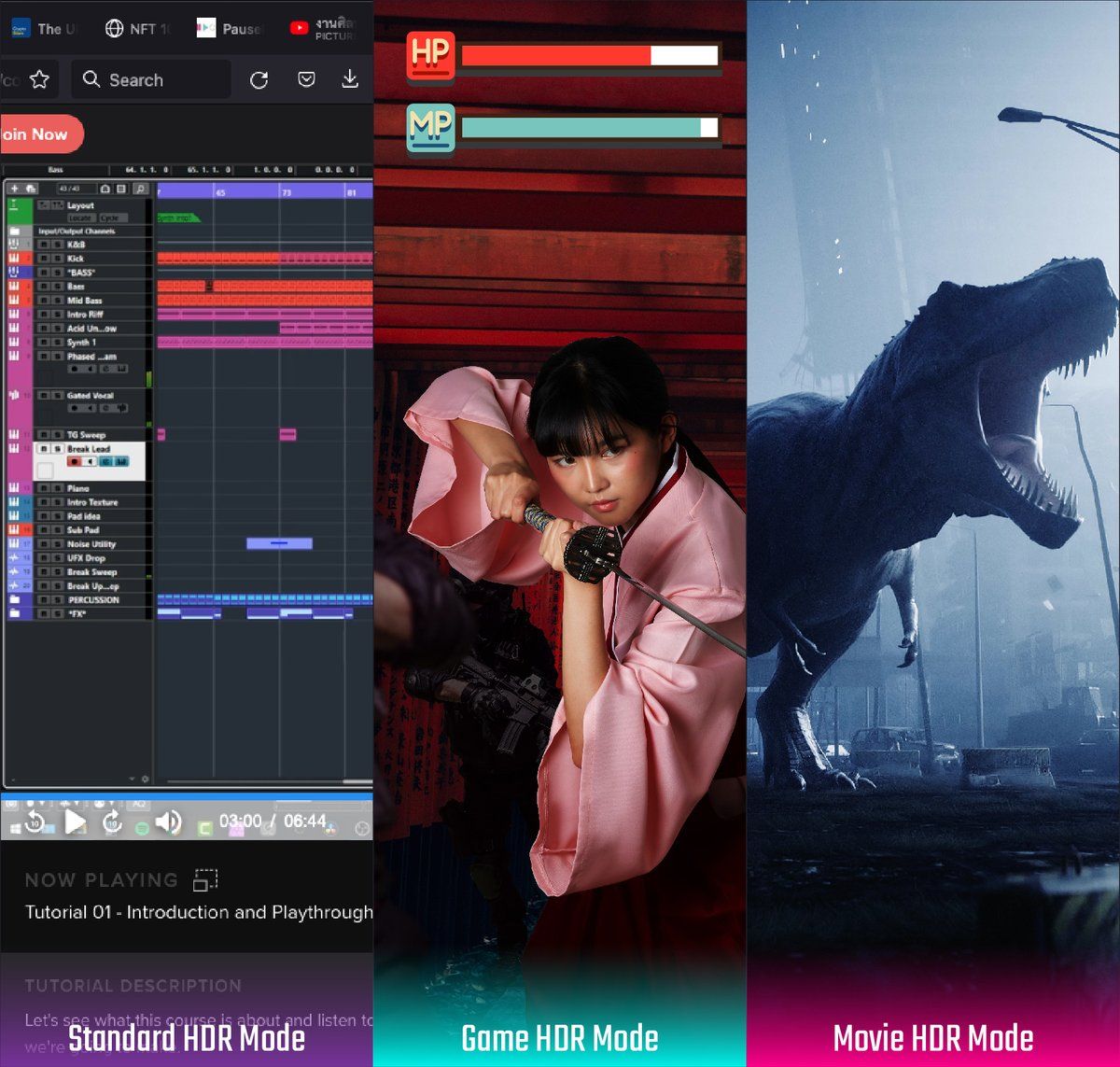Click the video volume speaker icon
Image resolution: width=1120 pixels, height=1067 pixels.
pyautogui.click(x=168, y=821)
